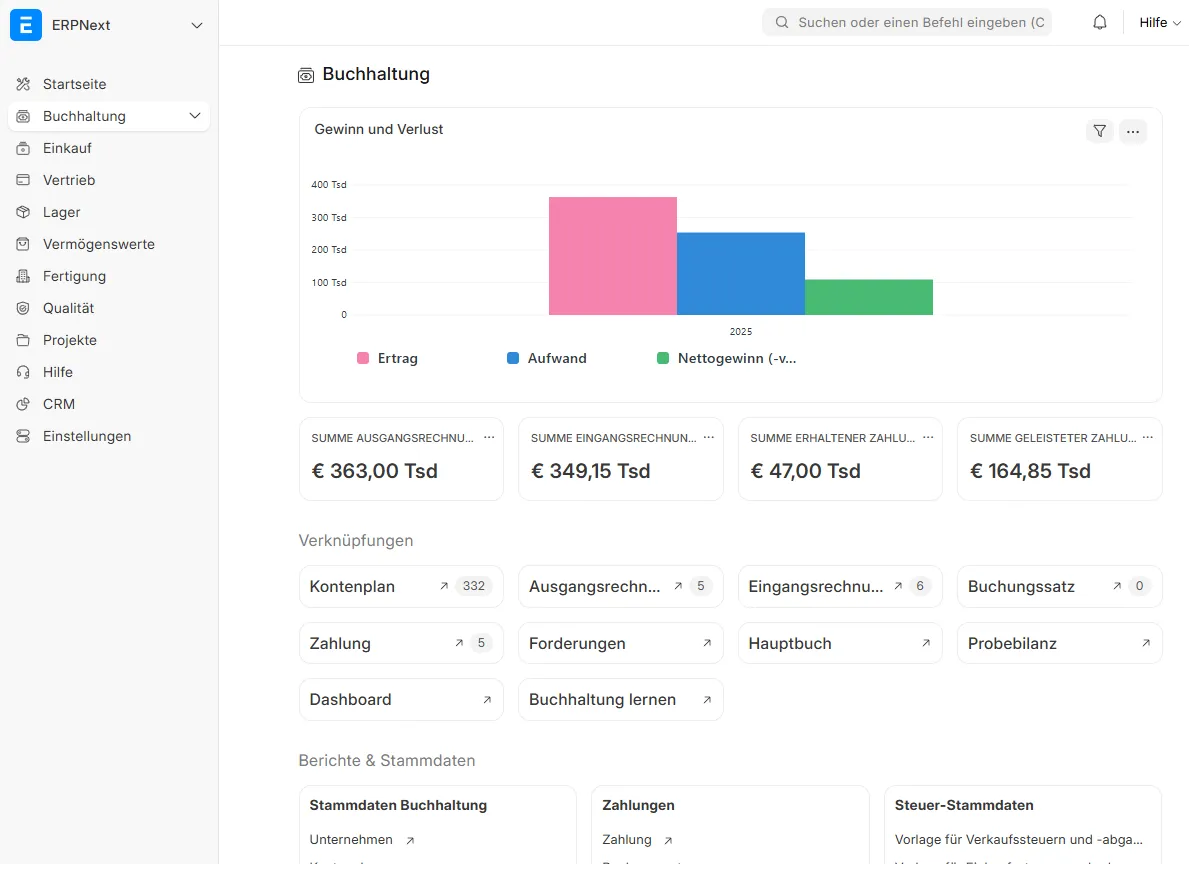Click the Einstellungen sidebar icon
Image resolution: width=1189 pixels, height=882 pixels.
coord(23,436)
